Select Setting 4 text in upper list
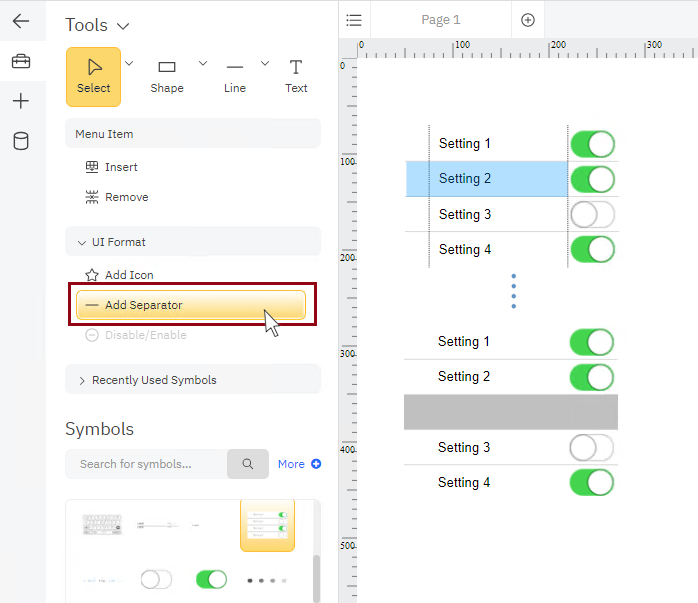The height and width of the screenshot is (603, 698). point(465,250)
